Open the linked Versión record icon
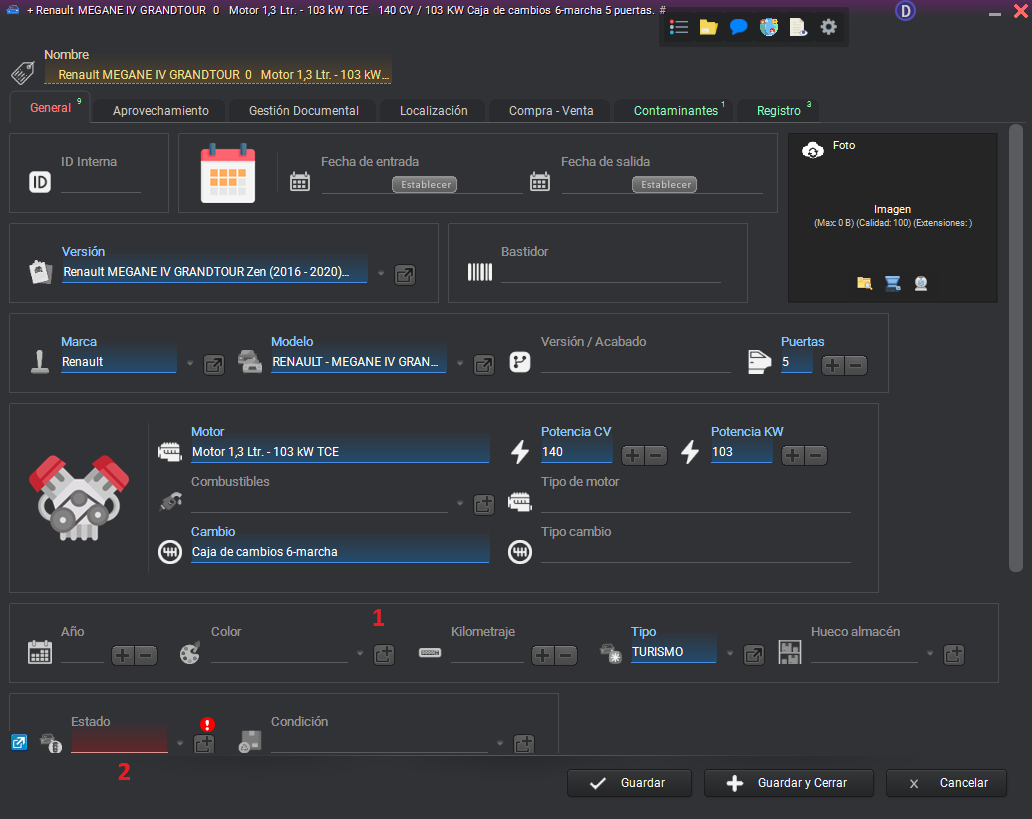Screen dimensions: 1032x819 click(x=405, y=274)
